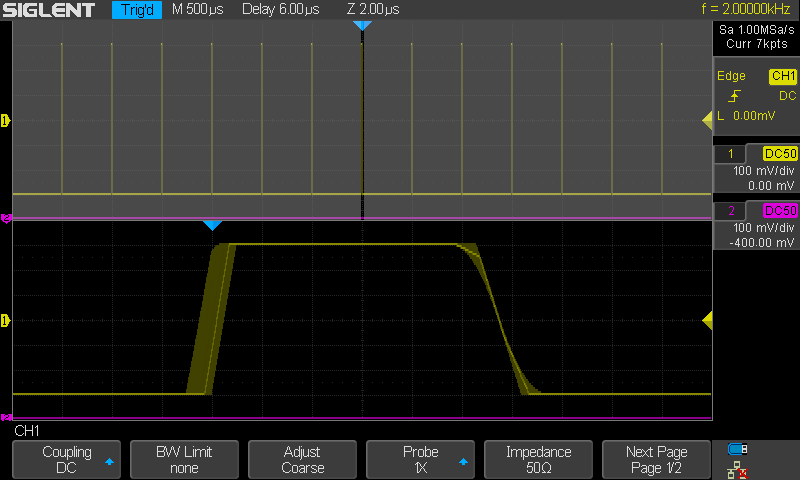This screenshot has width=800, height=480.
Task: Click channel 1 ground marker in main window
Action: pos(6,121)
